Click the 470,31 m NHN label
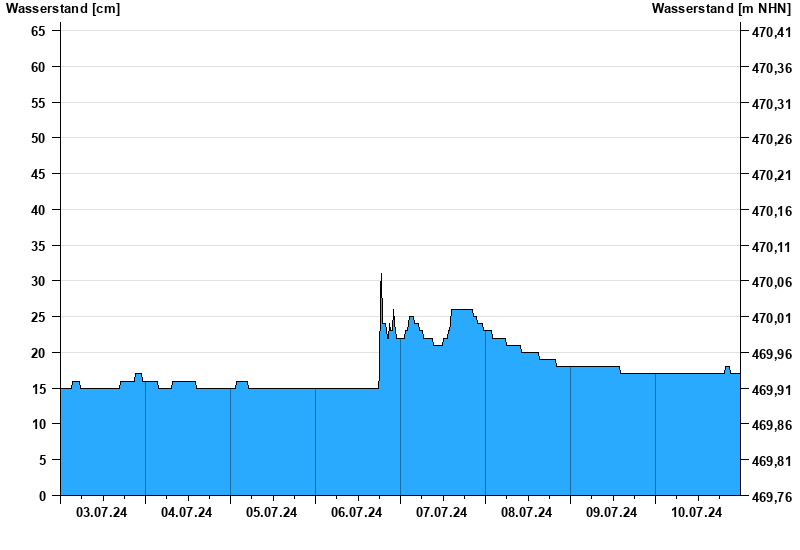Viewport: 800px width, 550px height. (771, 104)
